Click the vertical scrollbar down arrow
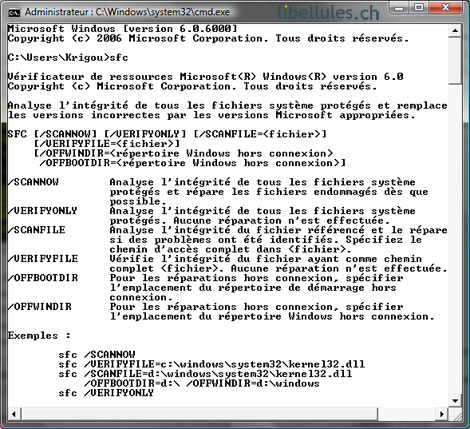Screen dimensions: 470x429 coord(455,400)
